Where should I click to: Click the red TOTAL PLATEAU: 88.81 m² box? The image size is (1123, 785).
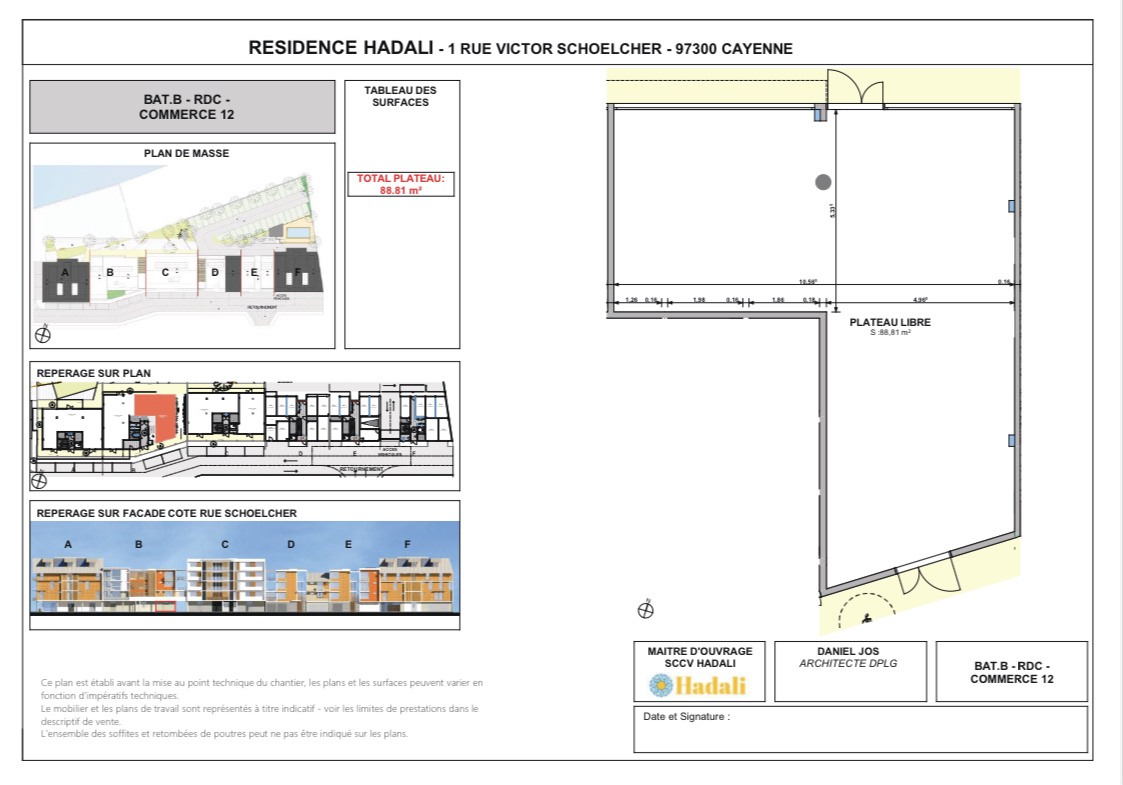click(401, 184)
